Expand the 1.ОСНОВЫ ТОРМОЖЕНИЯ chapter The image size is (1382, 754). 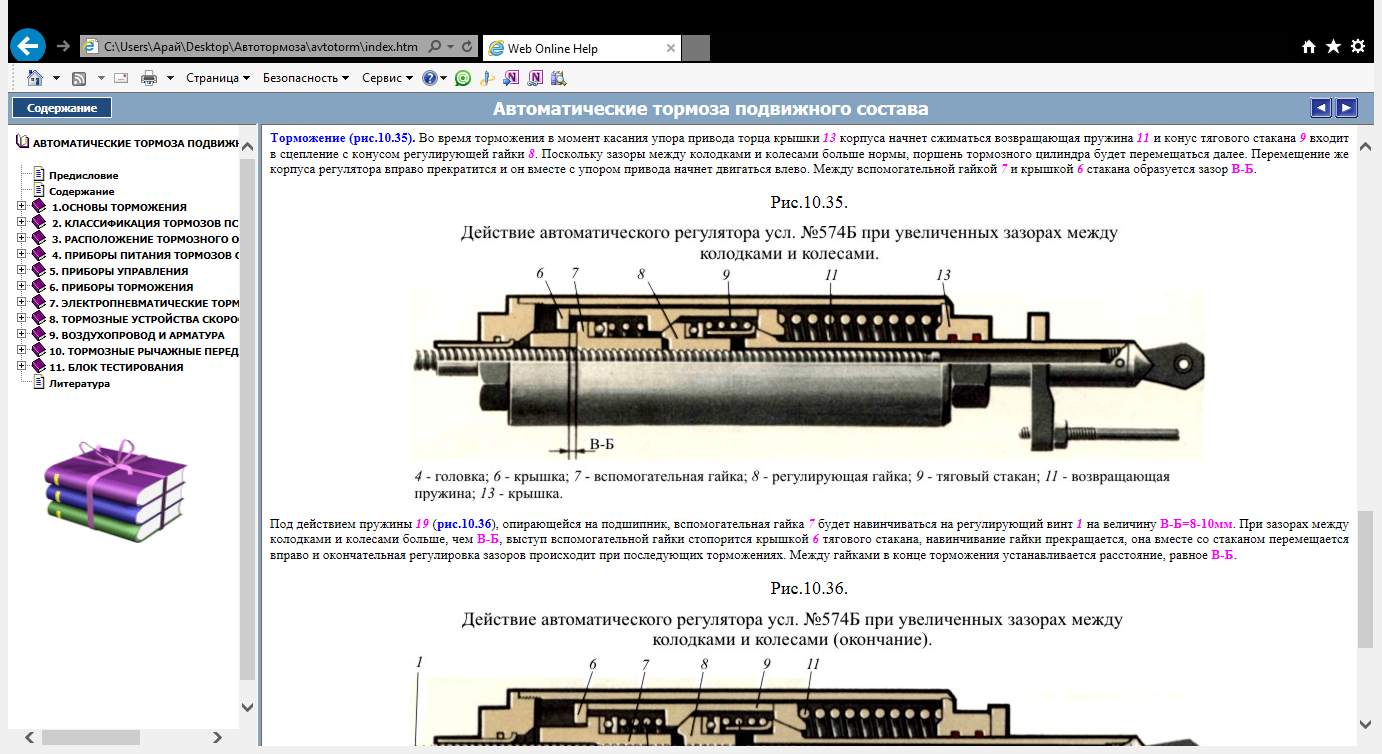(x=22, y=207)
